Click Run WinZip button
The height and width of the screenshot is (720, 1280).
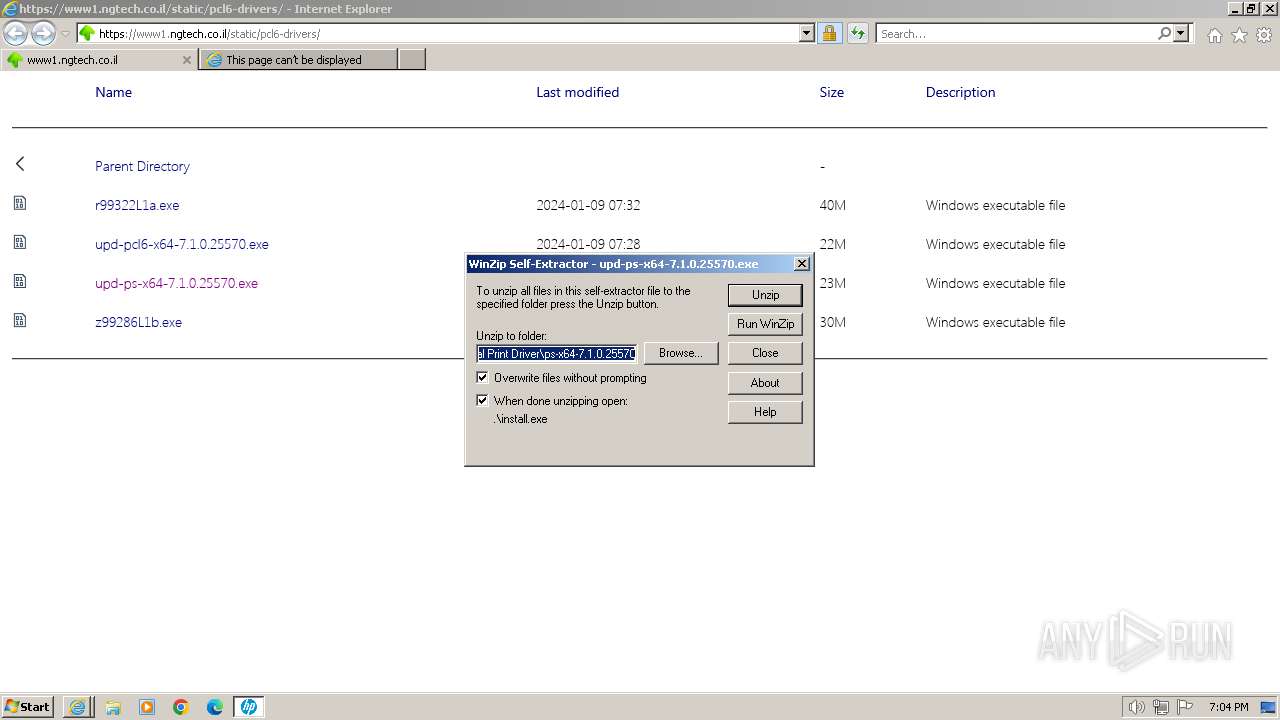(765, 324)
